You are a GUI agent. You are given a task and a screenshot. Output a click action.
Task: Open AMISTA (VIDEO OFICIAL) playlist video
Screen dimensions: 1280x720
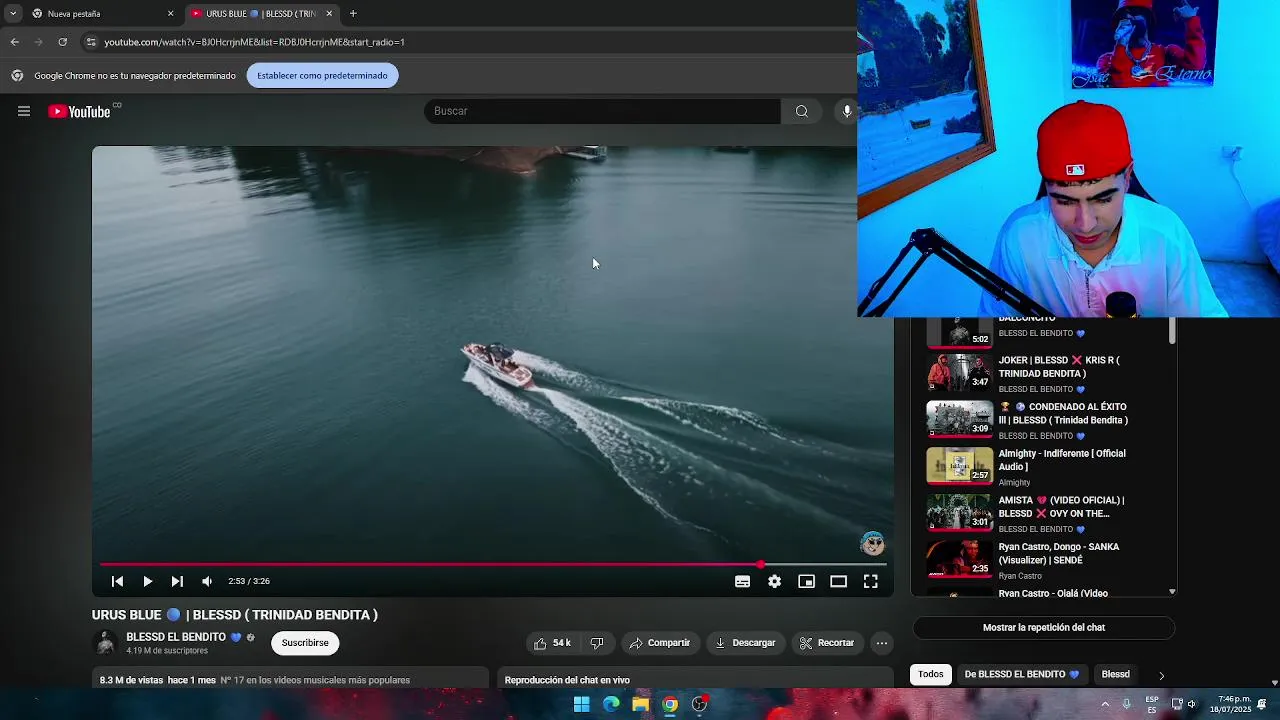1045,513
